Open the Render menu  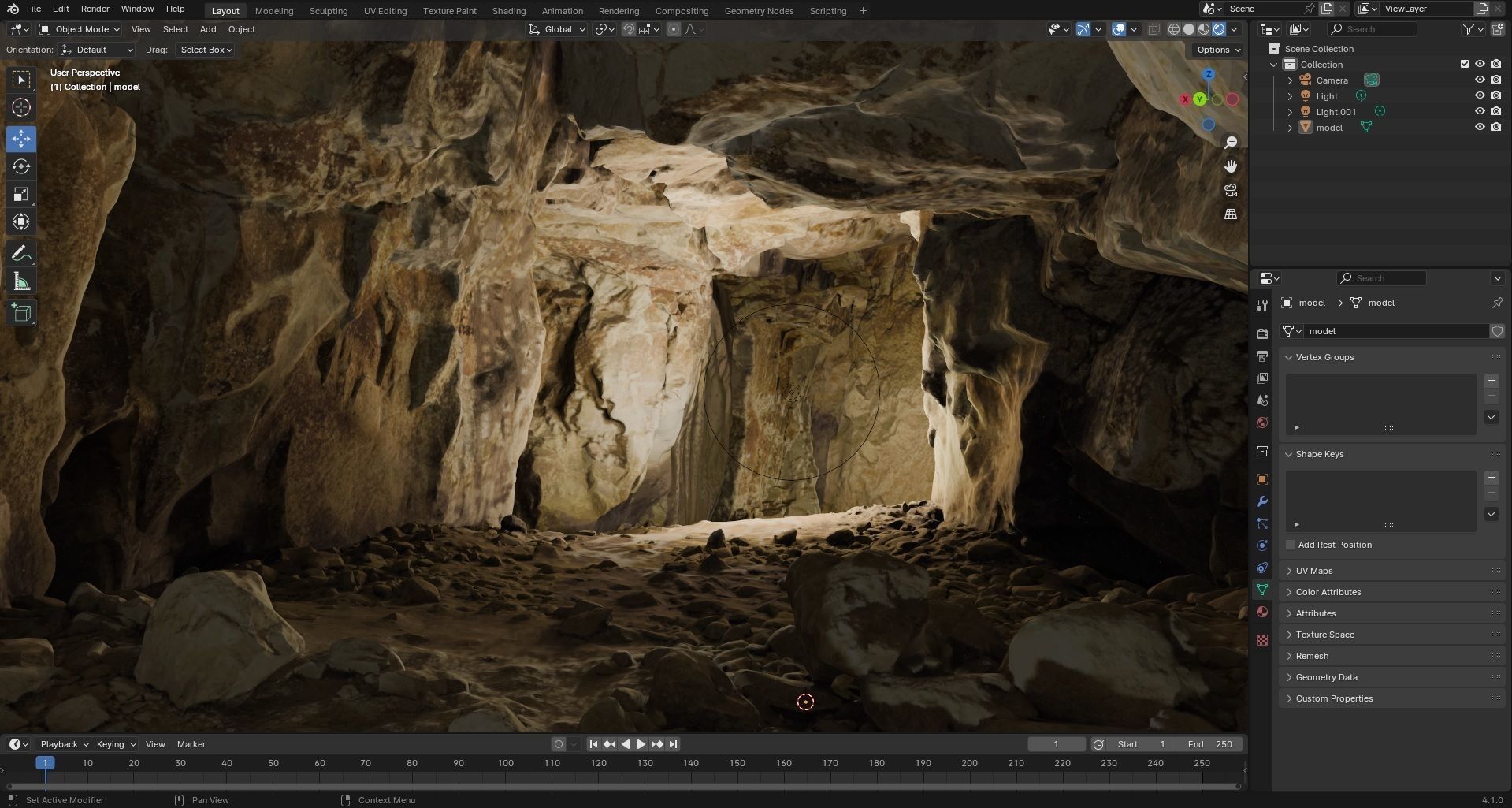pos(95,9)
